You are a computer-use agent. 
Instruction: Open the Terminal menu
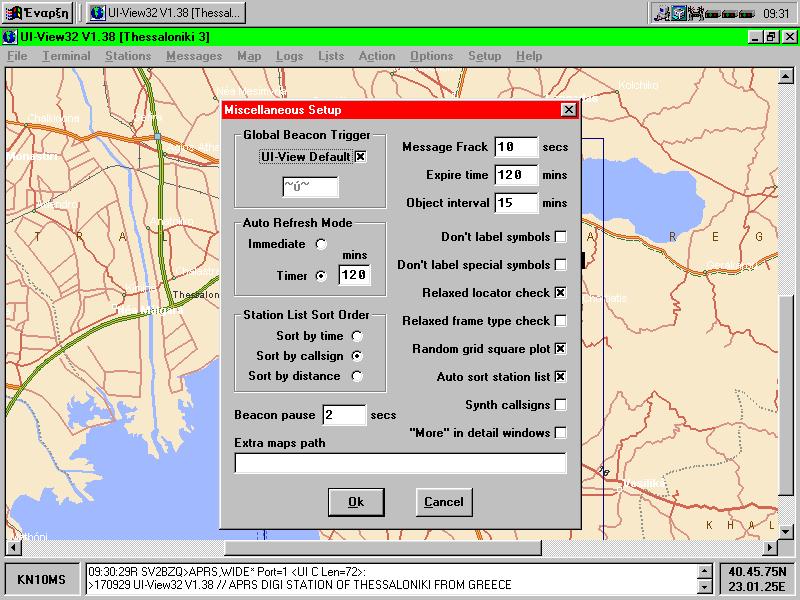coord(66,56)
